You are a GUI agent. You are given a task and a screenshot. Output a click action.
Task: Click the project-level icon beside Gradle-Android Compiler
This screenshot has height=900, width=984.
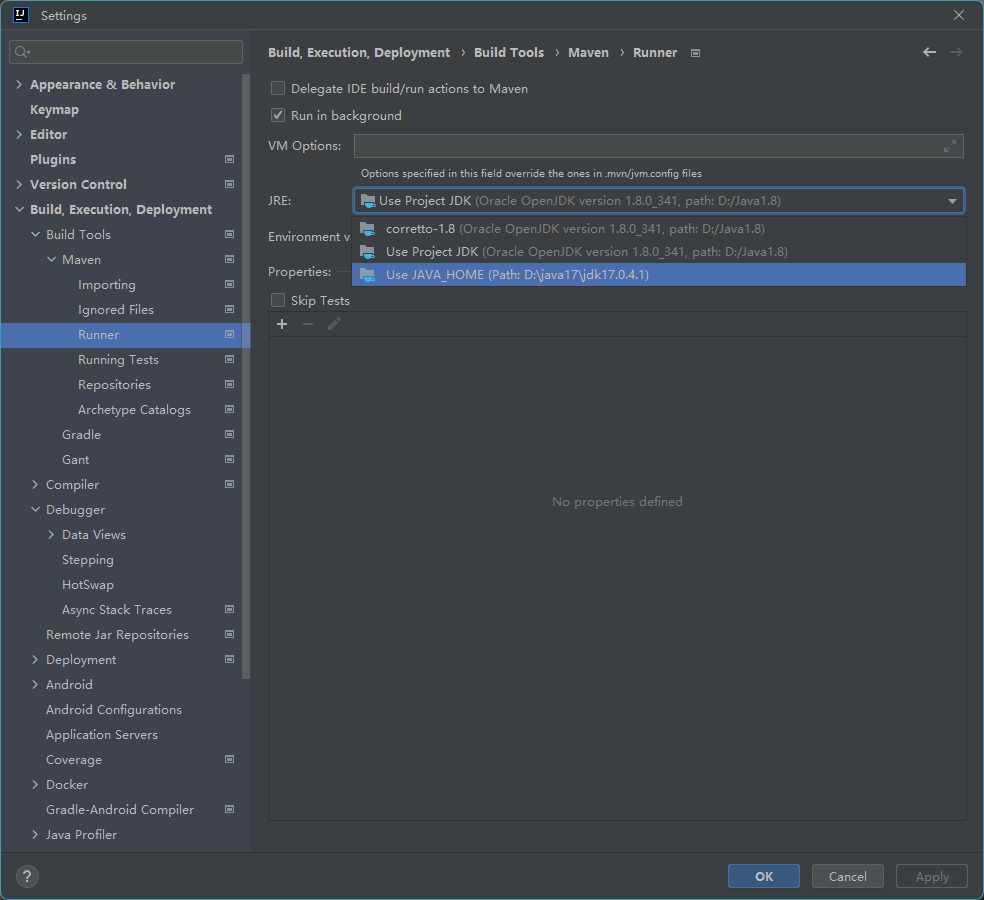230,809
